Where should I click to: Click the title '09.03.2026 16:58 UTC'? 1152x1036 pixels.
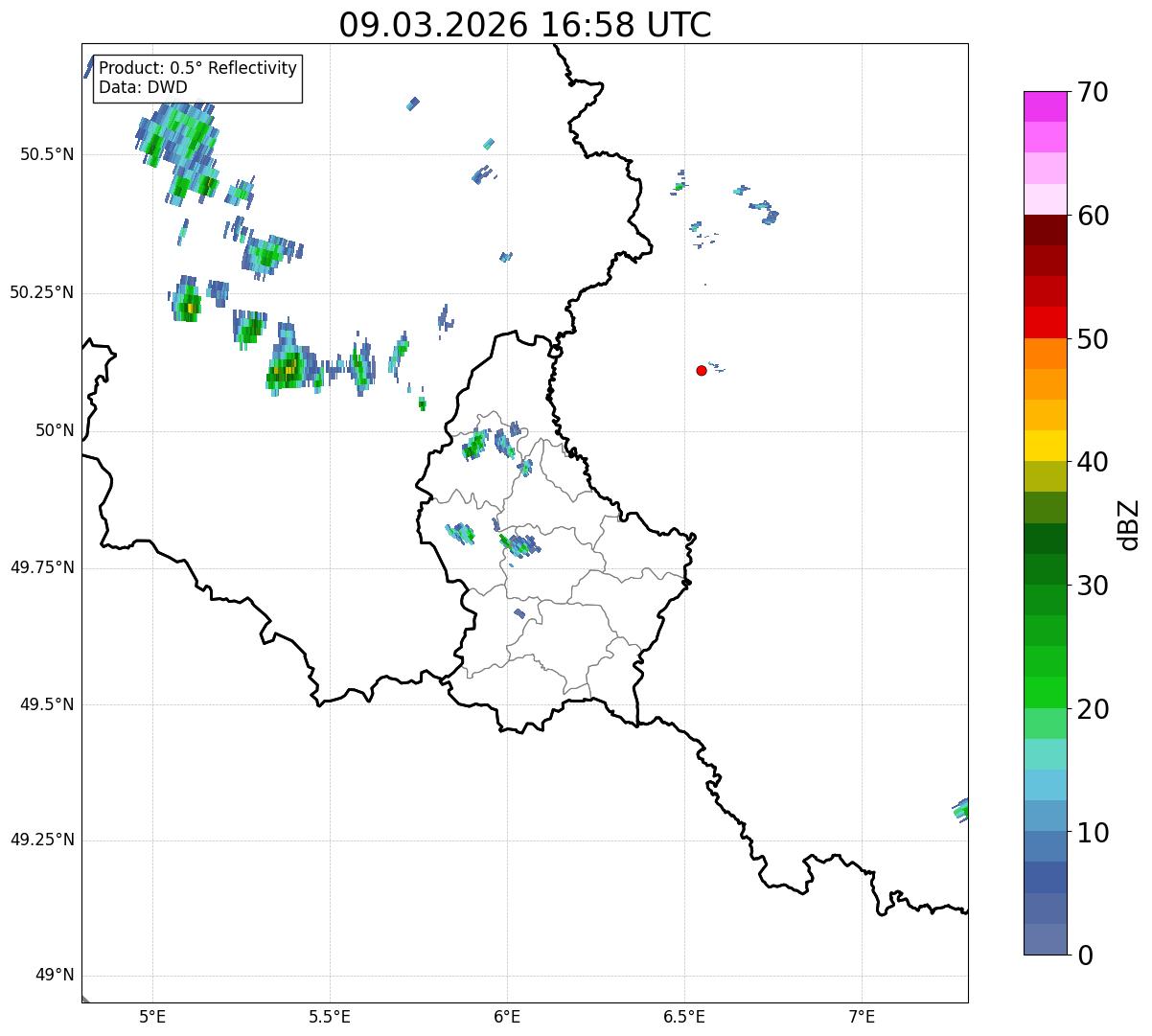(525, 25)
